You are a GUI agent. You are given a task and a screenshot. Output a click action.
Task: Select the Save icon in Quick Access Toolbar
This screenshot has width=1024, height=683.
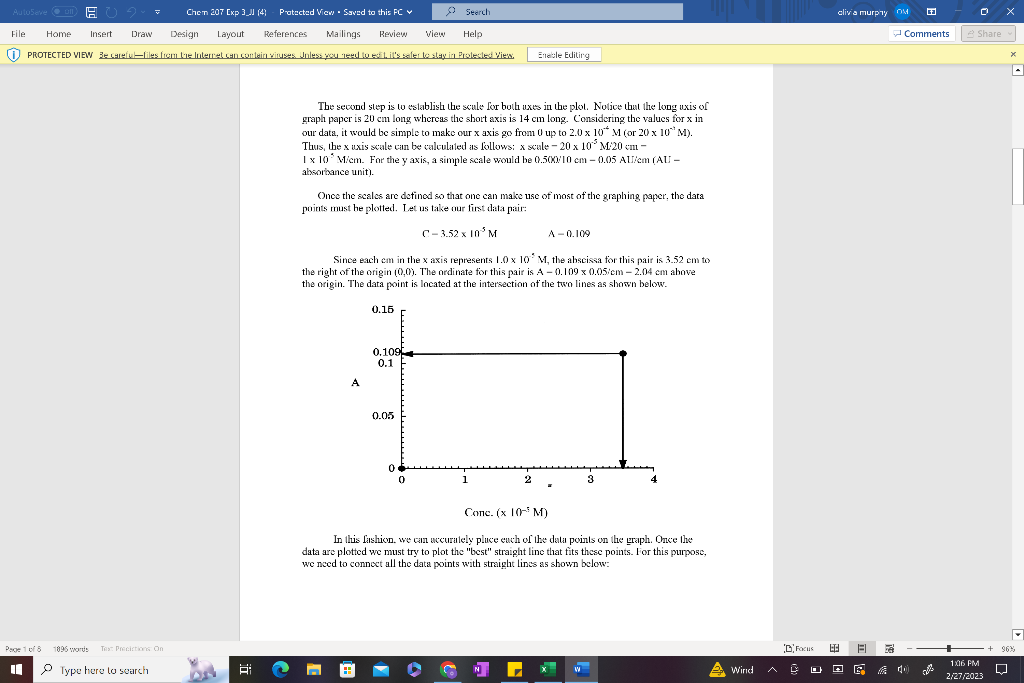click(91, 11)
